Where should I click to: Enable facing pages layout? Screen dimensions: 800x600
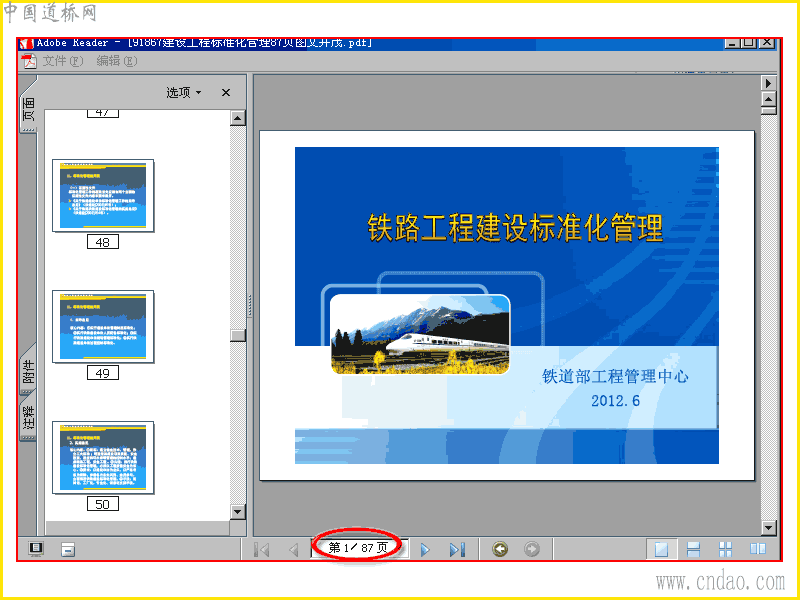point(758,549)
